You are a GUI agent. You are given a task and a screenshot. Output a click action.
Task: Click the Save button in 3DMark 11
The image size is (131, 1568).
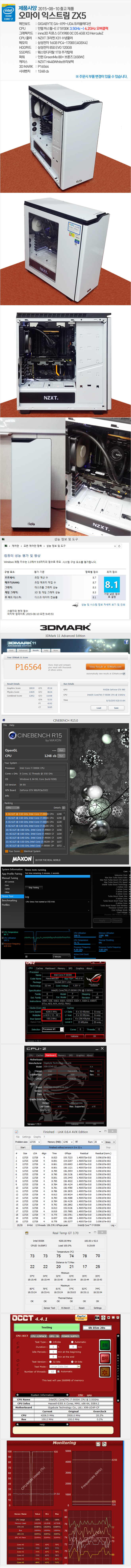point(116,708)
